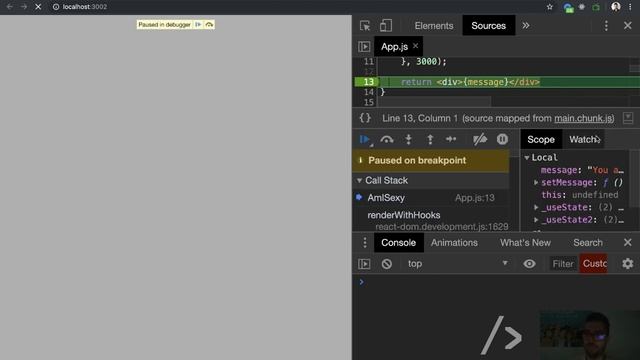640x360 pixels.
Task: Open the What's New drawer tab
Action: pos(525,242)
